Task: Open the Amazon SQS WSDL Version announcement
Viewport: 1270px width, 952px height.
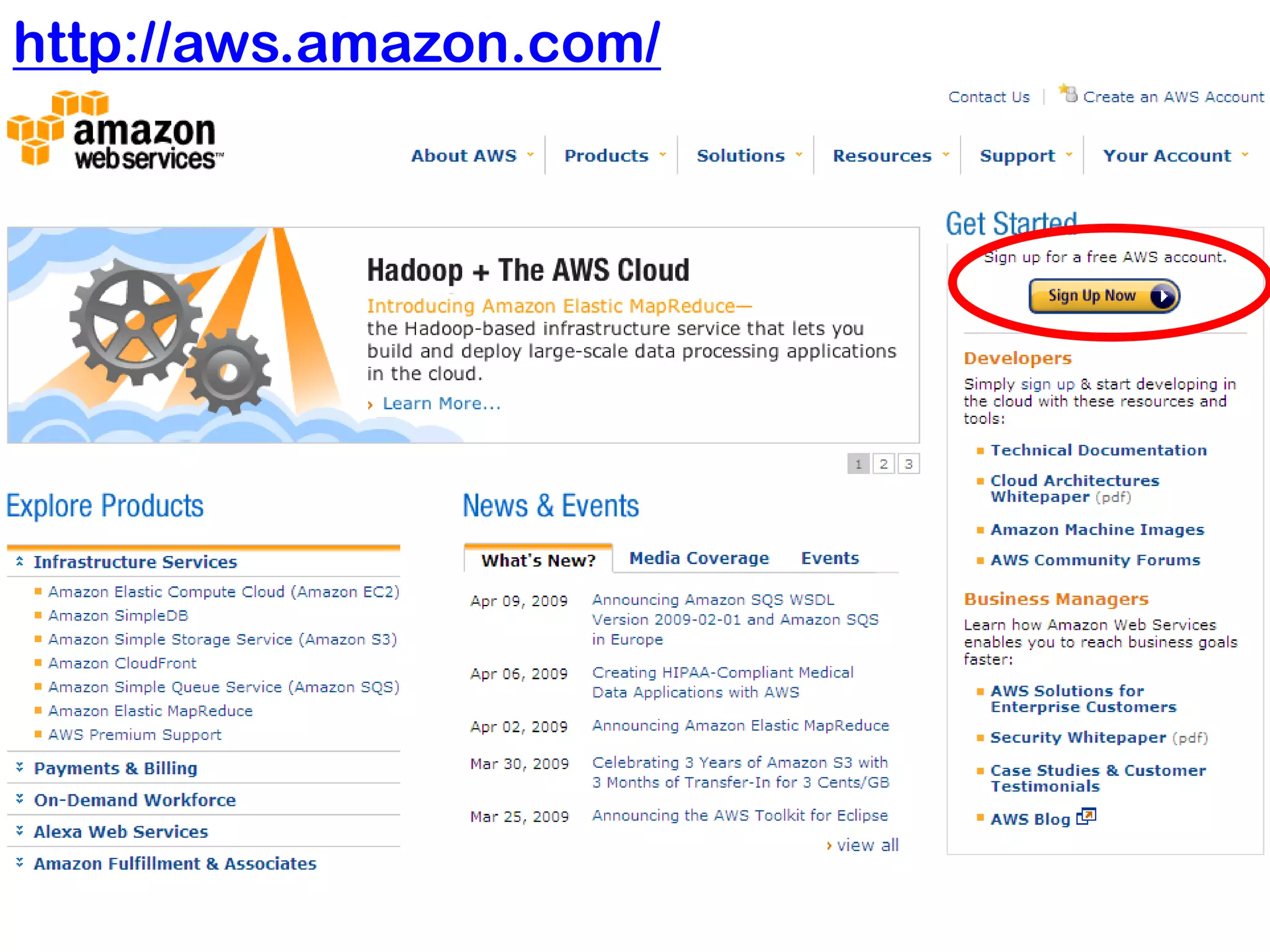Action: coord(735,619)
